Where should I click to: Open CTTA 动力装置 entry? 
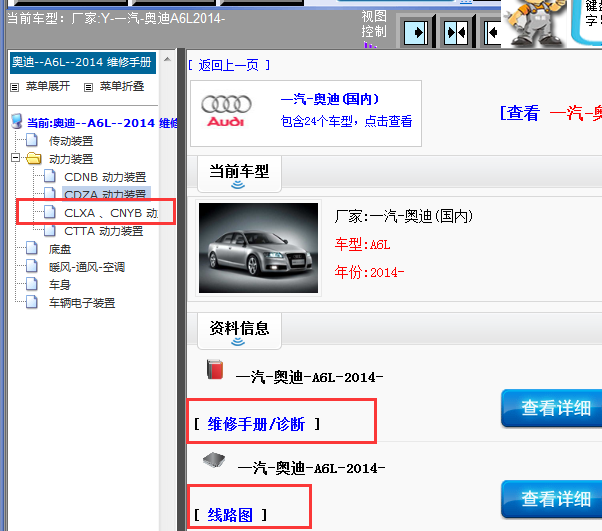[104, 231]
